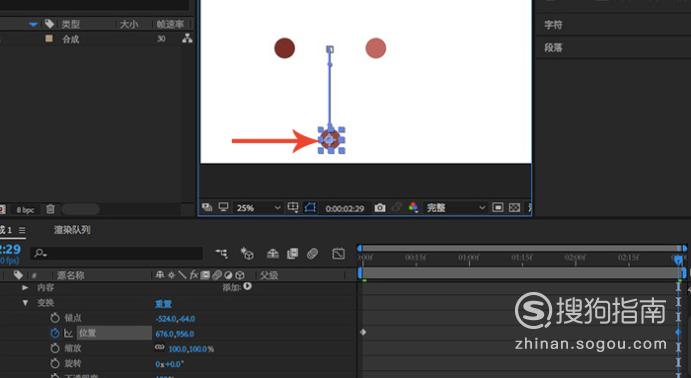Click the 8 bpc color depth button

tap(25, 210)
